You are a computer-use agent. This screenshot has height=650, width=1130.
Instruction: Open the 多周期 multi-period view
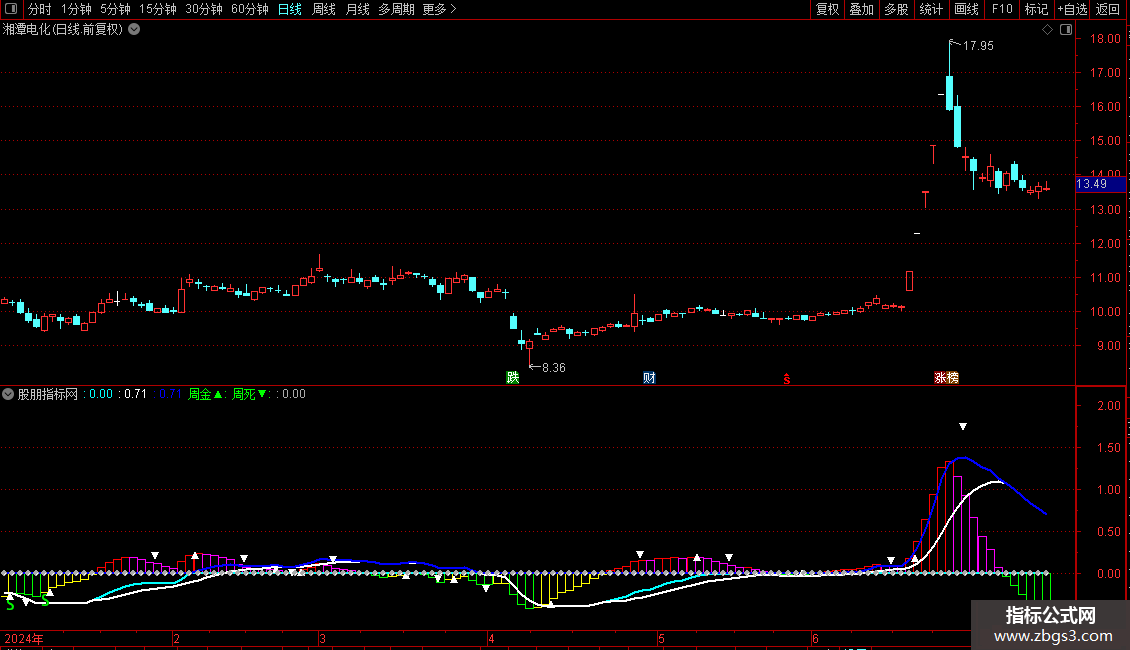pos(396,9)
